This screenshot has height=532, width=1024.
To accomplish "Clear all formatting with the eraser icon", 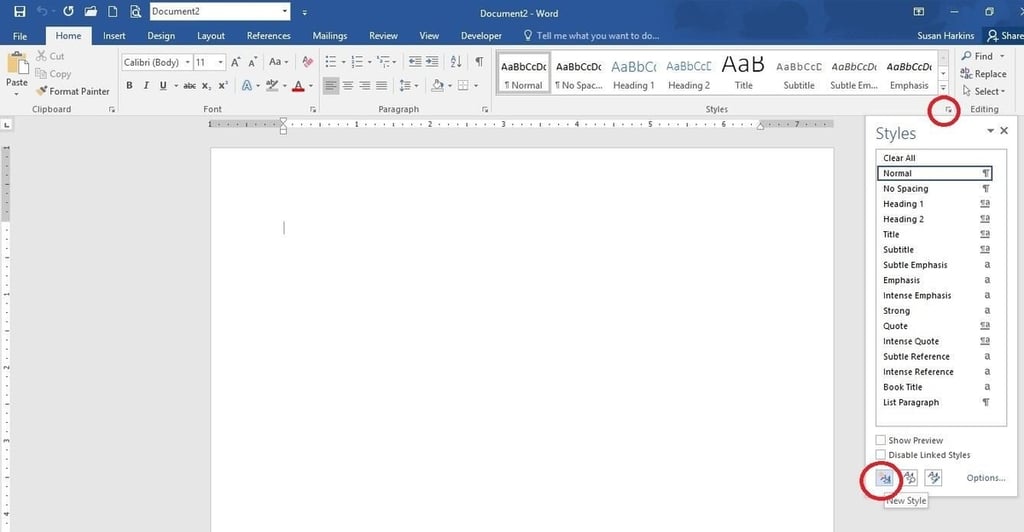I will pos(308,62).
